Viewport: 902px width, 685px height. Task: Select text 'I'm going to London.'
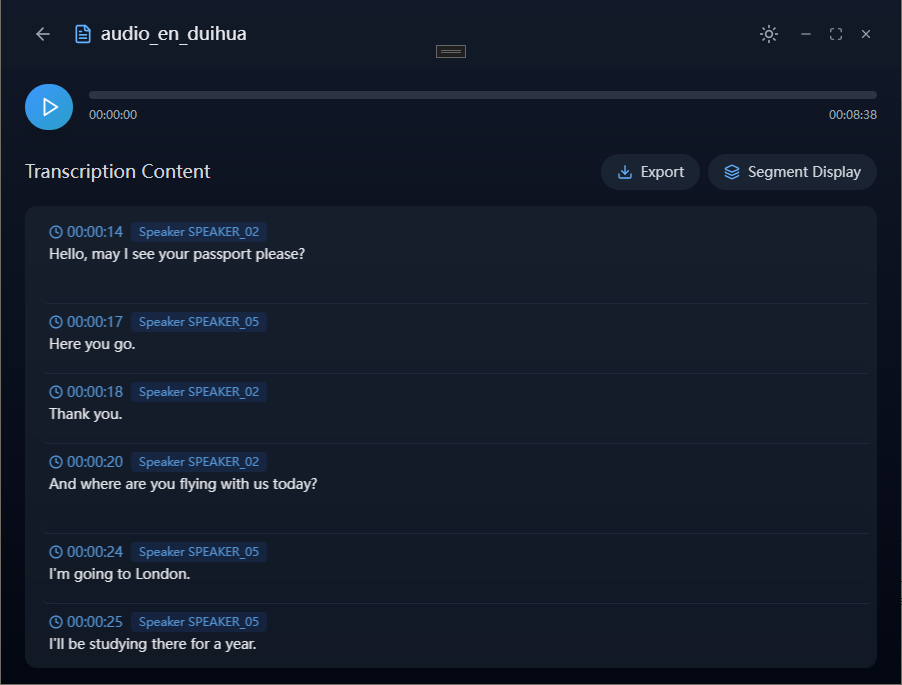tap(120, 574)
